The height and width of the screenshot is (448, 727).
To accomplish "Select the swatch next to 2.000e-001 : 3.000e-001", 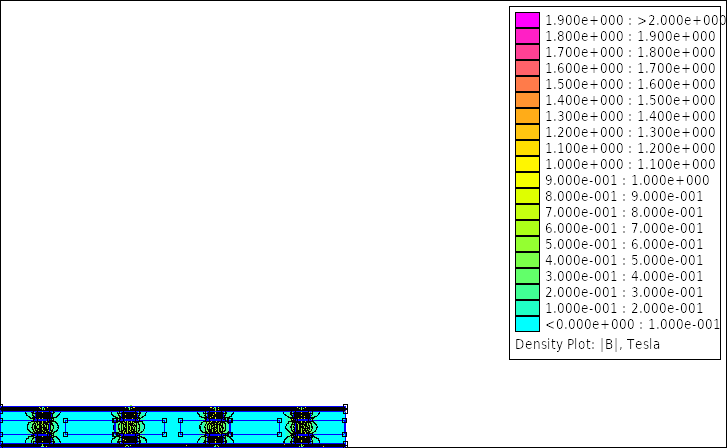I will 527,292.
